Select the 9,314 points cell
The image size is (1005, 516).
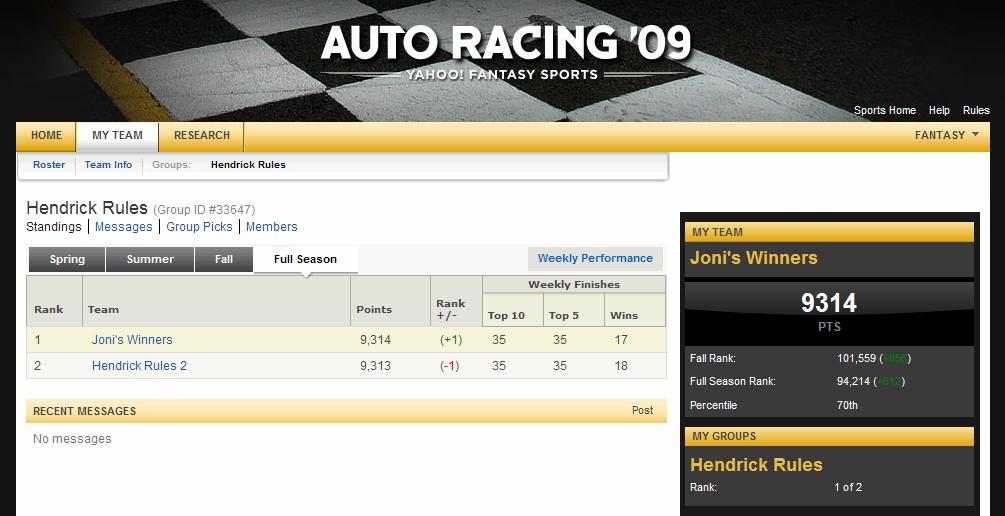pos(375,340)
